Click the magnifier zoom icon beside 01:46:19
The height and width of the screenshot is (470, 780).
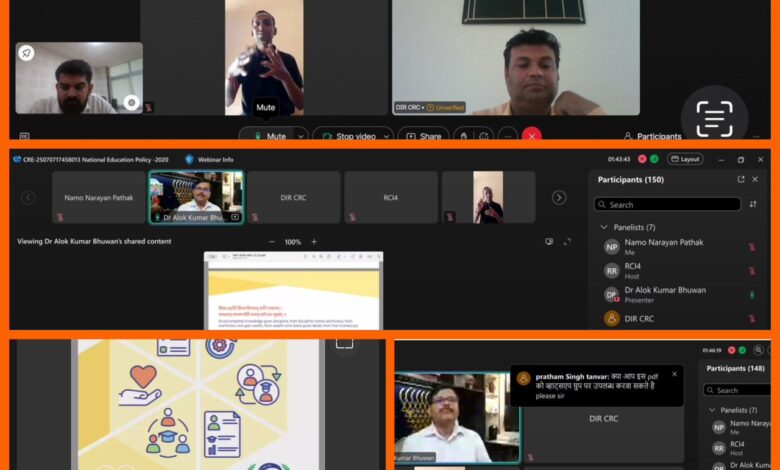758,350
